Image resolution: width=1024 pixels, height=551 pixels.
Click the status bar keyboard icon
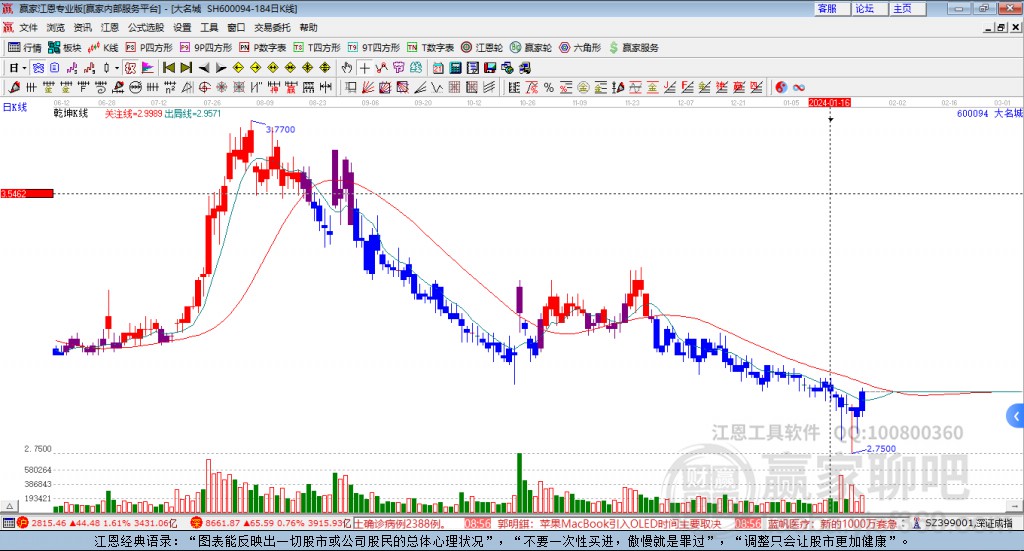tap(8, 523)
